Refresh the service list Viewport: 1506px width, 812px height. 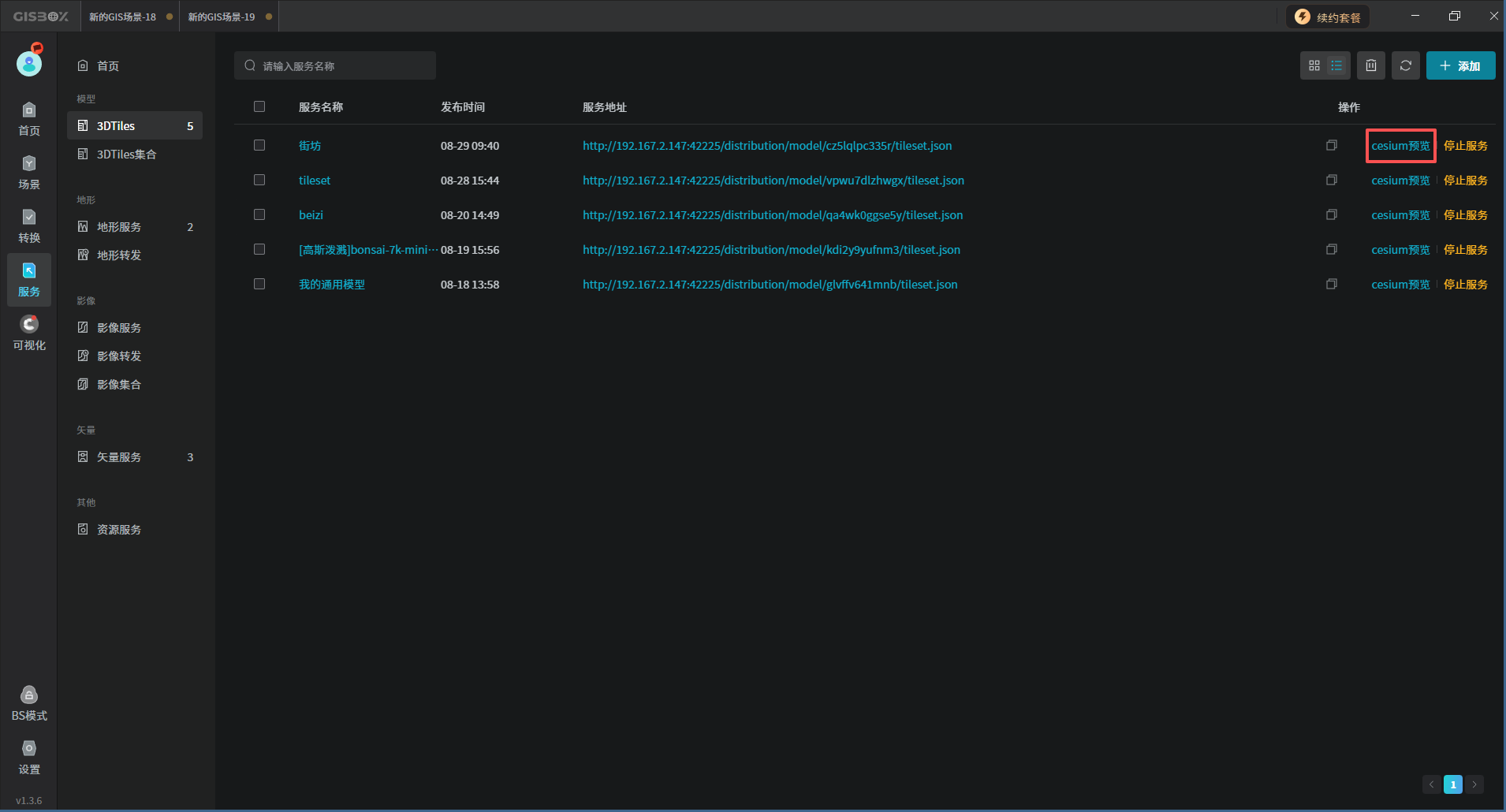1405,66
